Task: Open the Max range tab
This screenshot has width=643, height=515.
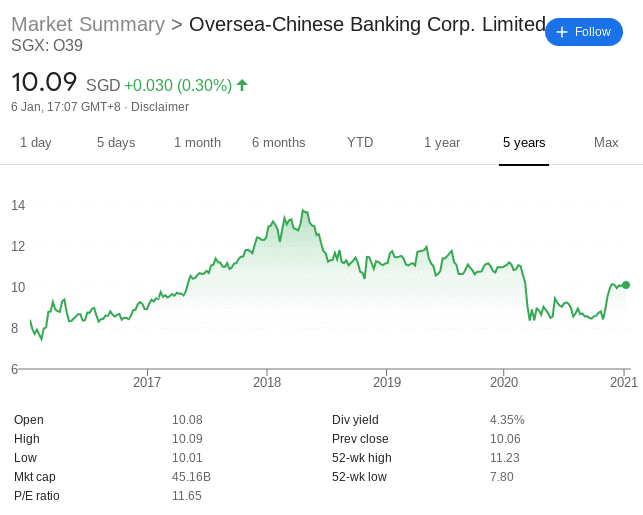Action: pyautogui.click(x=606, y=142)
